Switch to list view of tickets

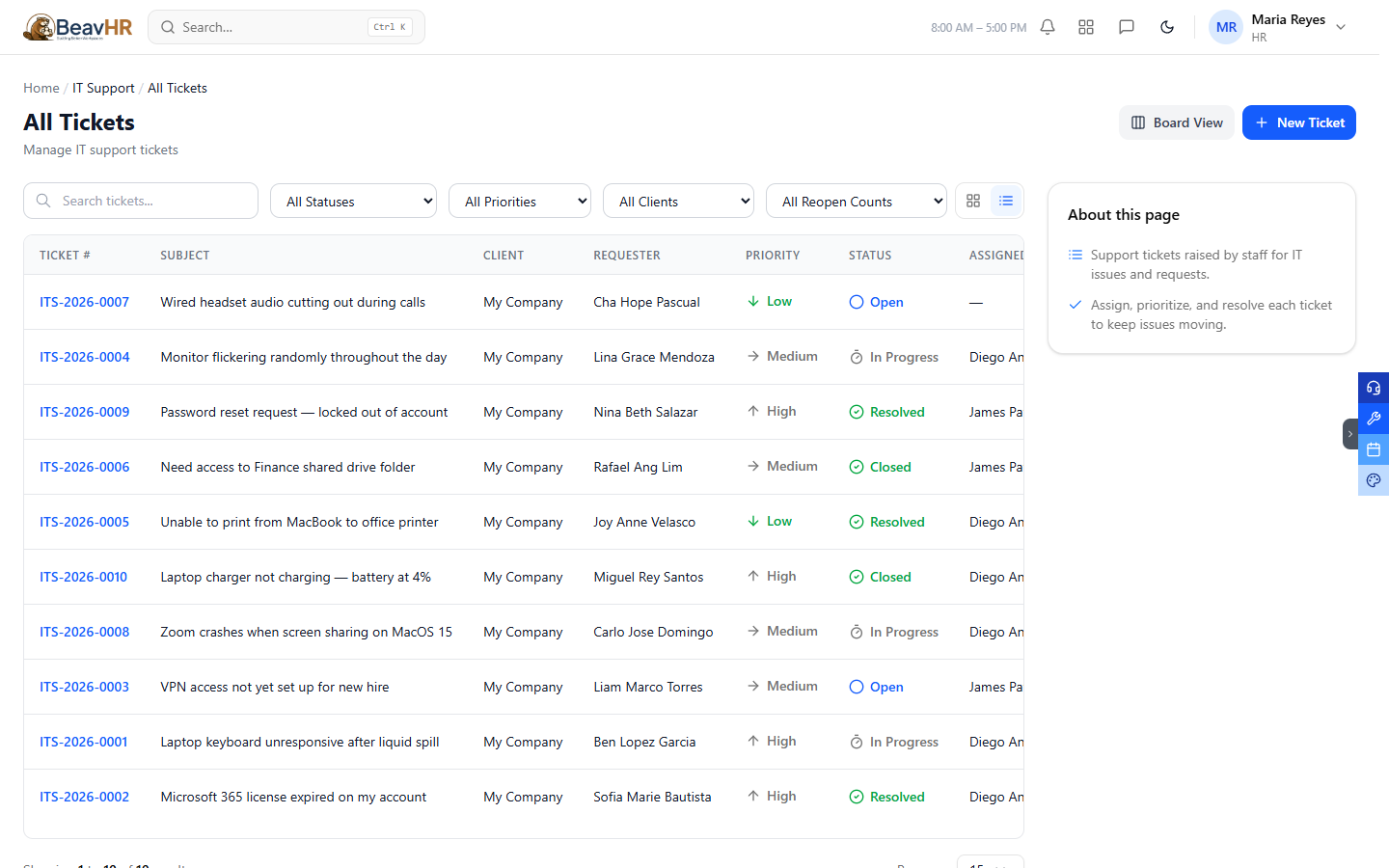(x=1006, y=201)
